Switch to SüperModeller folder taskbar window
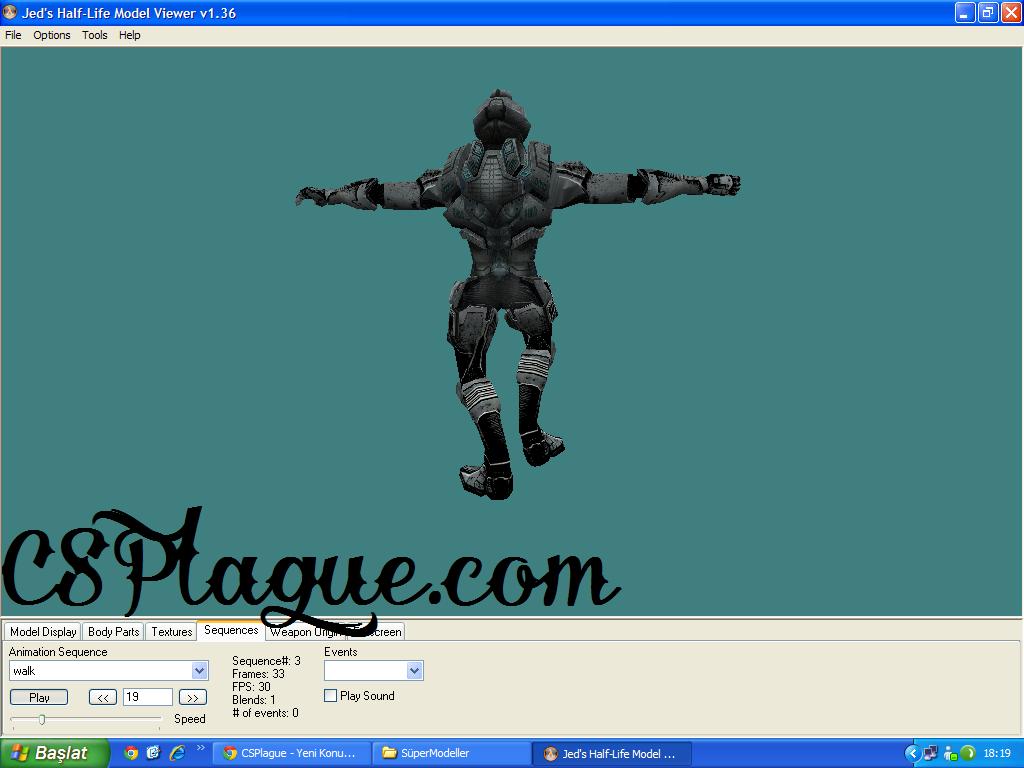This screenshot has height=768, width=1024. (452, 753)
